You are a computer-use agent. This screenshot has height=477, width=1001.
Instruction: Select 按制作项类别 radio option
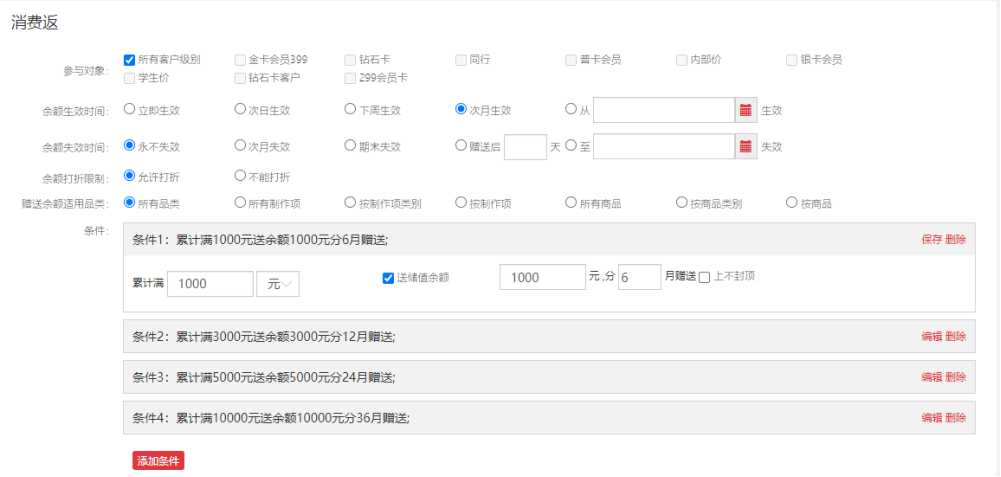pyautogui.click(x=350, y=202)
